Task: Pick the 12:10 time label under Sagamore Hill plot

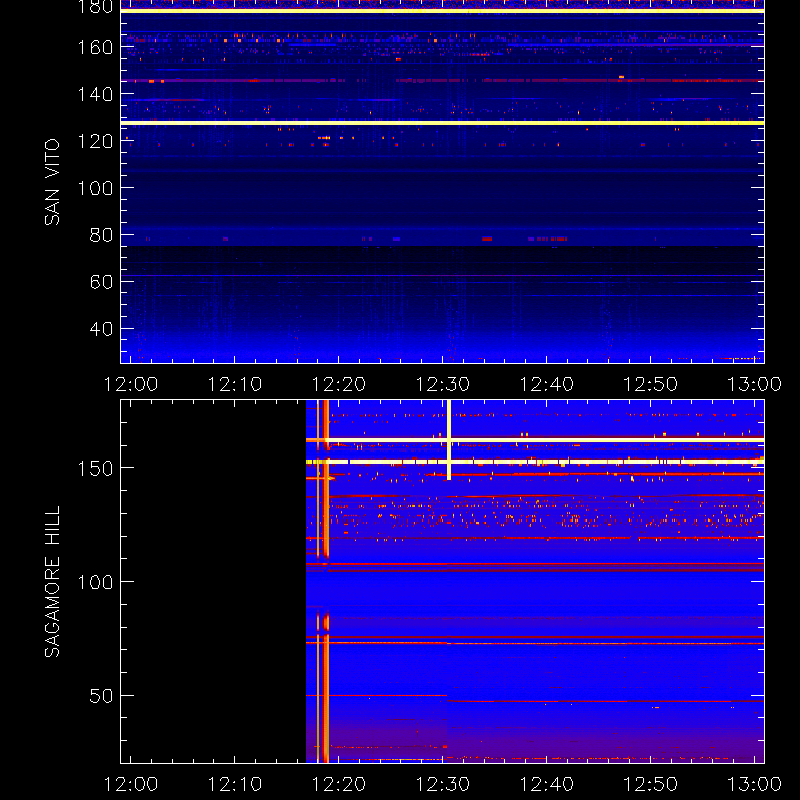Action: (x=235, y=784)
